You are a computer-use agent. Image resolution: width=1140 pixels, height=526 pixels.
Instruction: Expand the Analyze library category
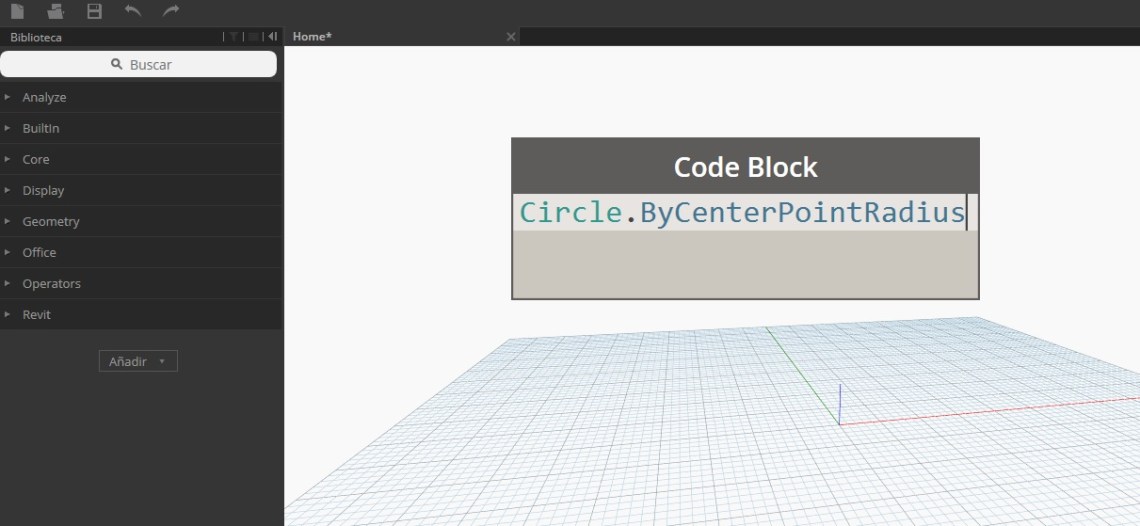coord(44,98)
